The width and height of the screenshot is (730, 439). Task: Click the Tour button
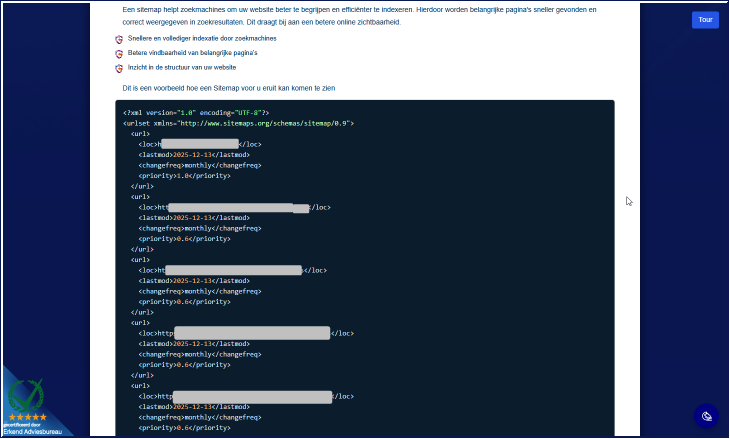[705, 20]
